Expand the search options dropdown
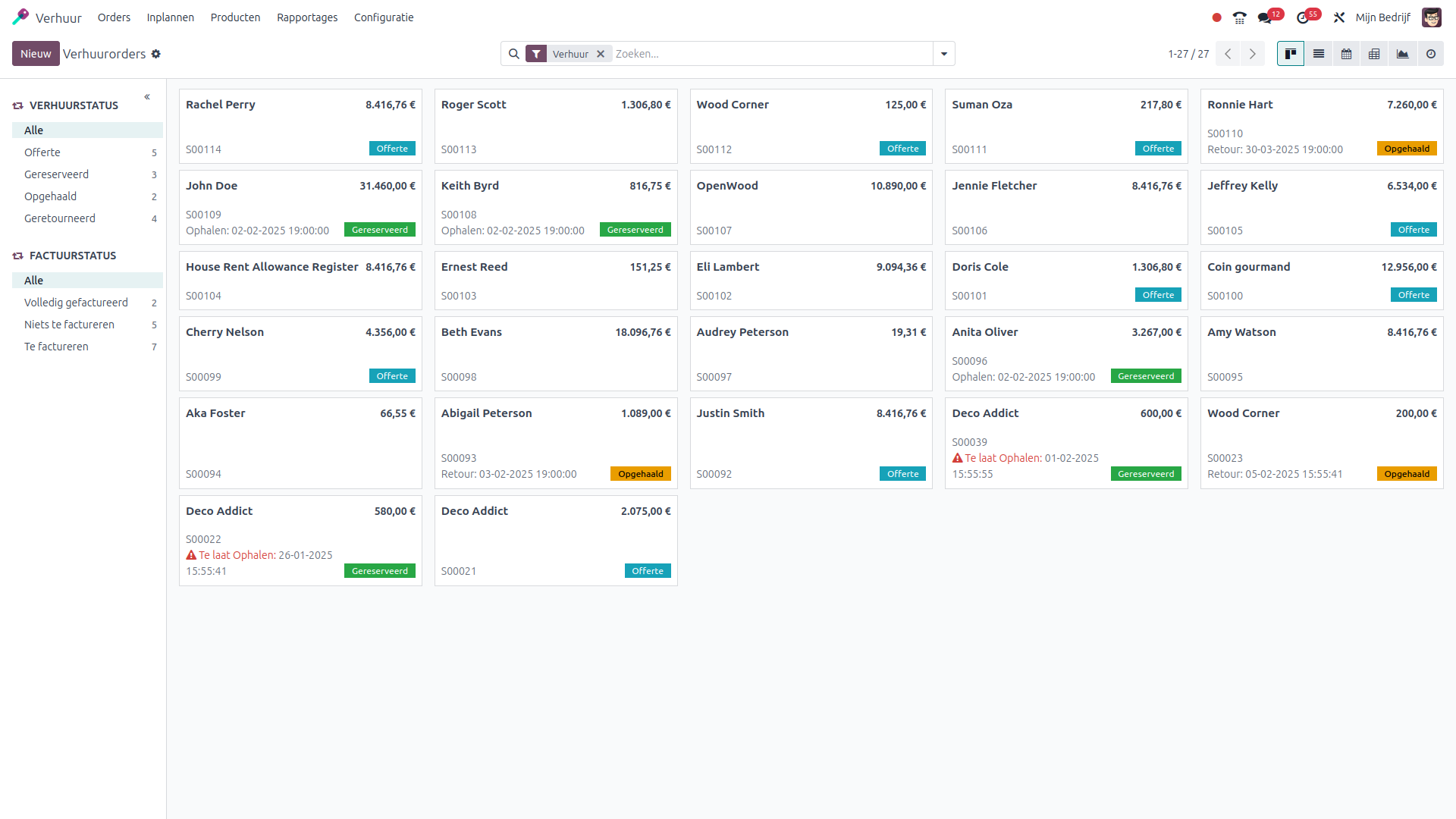Viewport: 1456px width, 819px height. click(943, 54)
